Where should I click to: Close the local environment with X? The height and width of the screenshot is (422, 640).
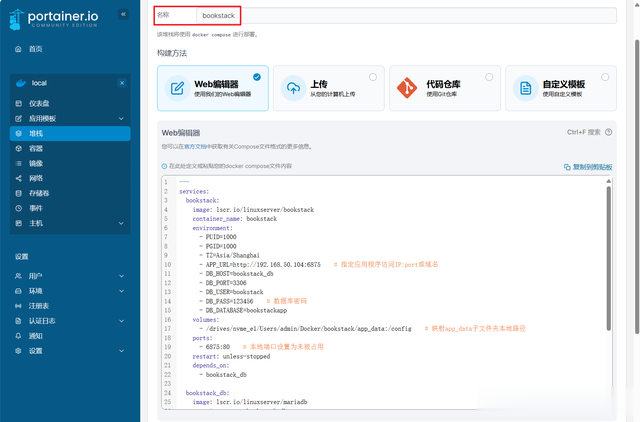(122, 83)
